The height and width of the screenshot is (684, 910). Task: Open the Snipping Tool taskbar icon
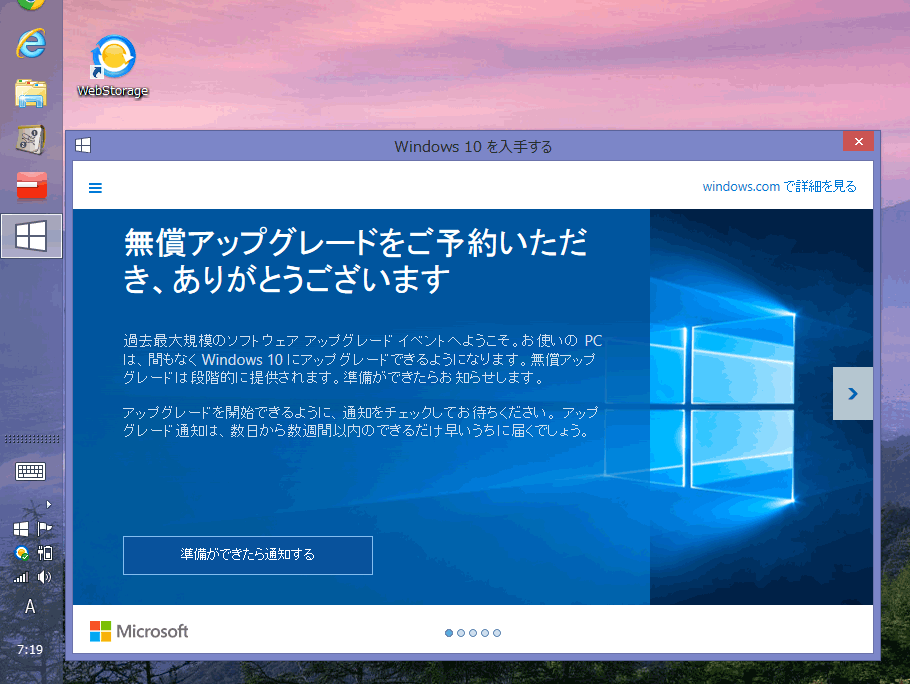pos(31,140)
